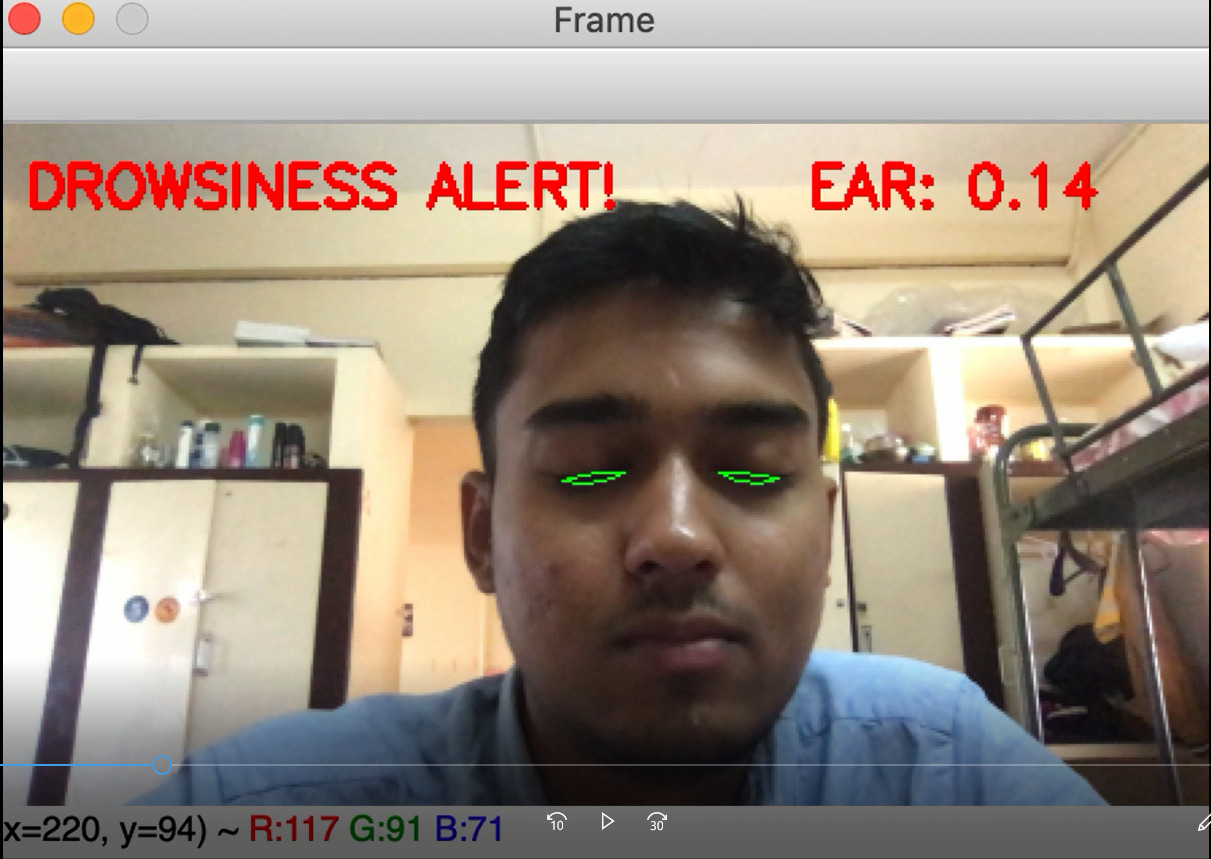Skip back 10 seconds

557,822
